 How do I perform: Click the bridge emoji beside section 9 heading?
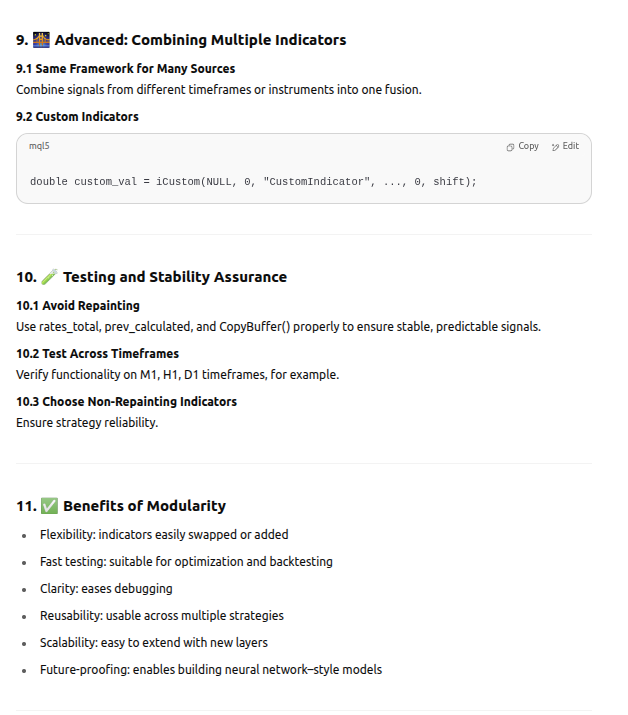click(x=41, y=41)
